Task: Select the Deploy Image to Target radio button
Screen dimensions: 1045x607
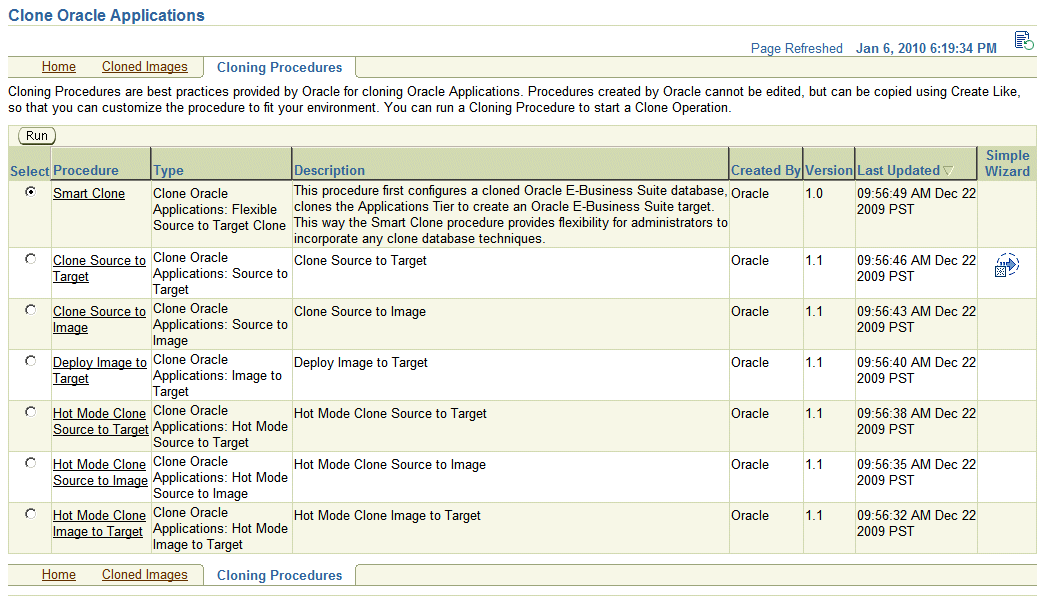Action: pyautogui.click(x=30, y=360)
